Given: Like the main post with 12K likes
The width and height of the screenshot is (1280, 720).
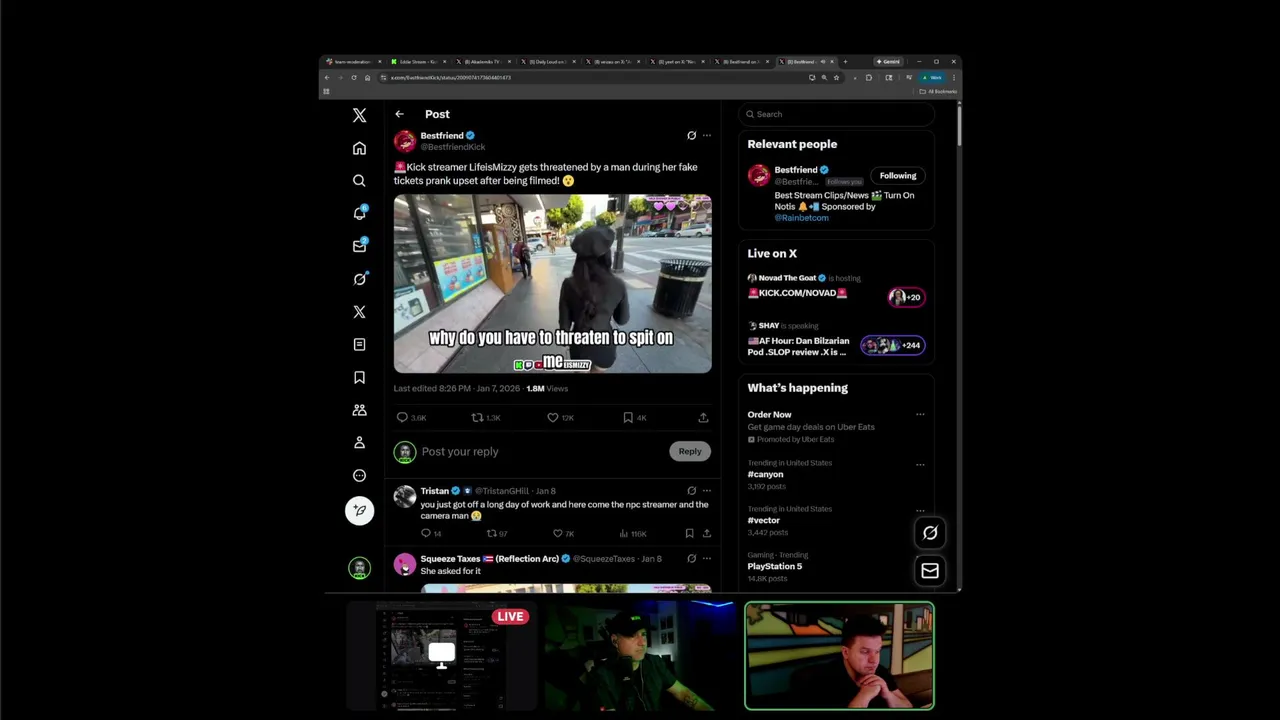Looking at the screenshot, I should tap(552, 417).
